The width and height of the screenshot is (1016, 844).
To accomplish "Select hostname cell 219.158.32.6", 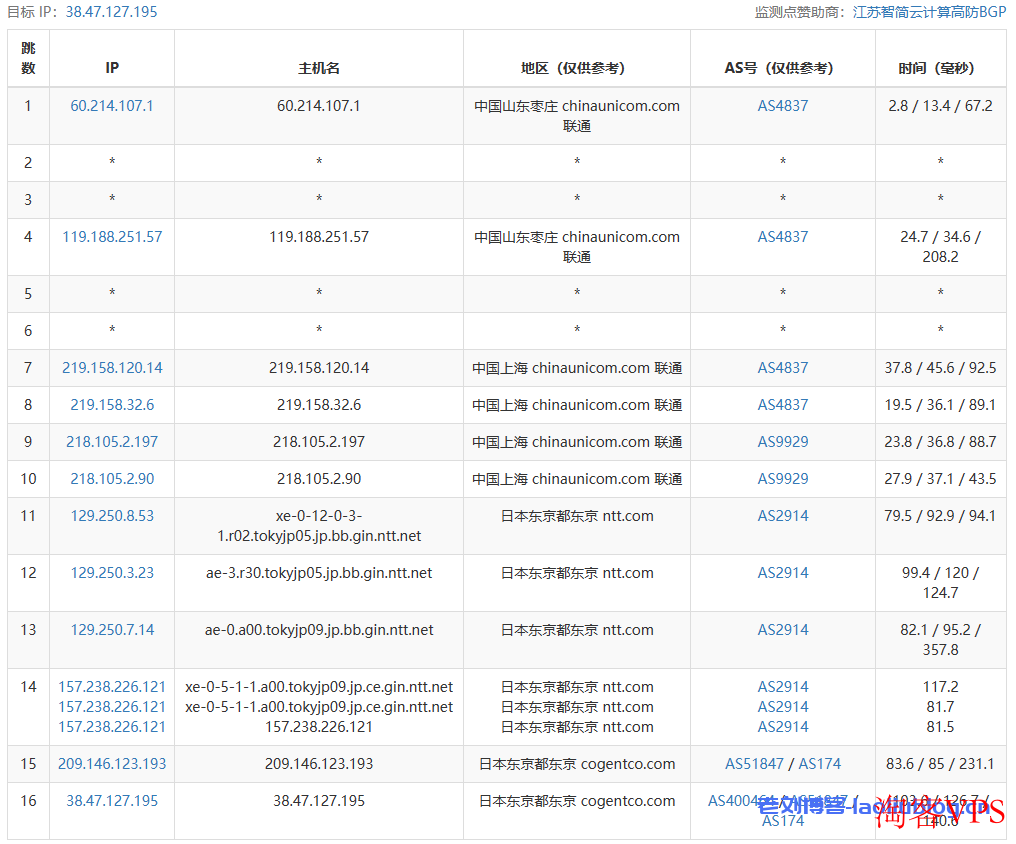I will (x=319, y=404).
